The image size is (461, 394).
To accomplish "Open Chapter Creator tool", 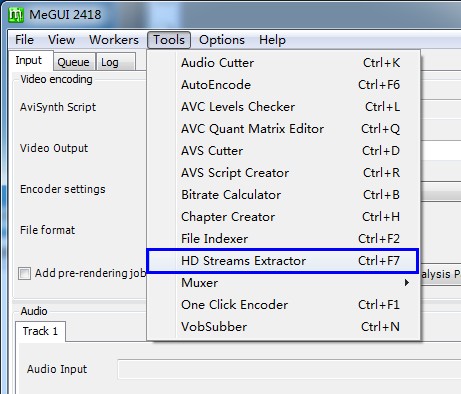I will pyautogui.click(x=283, y=217).
